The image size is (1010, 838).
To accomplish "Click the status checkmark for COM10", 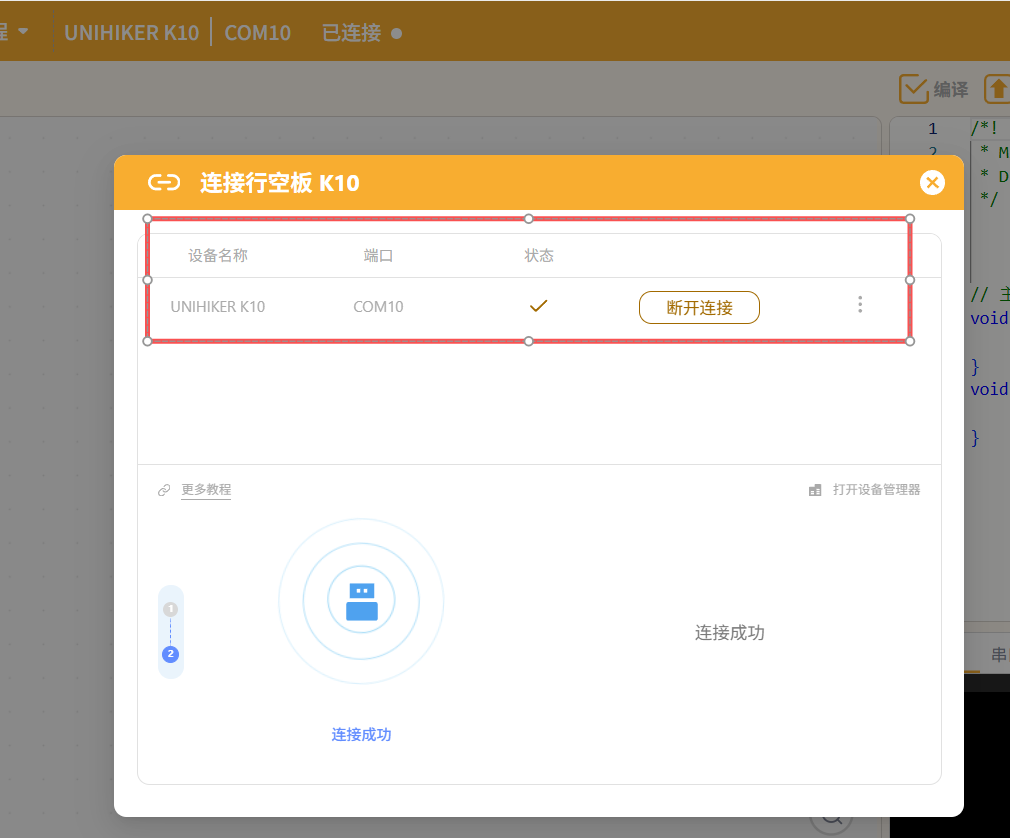I will point(538,306).
